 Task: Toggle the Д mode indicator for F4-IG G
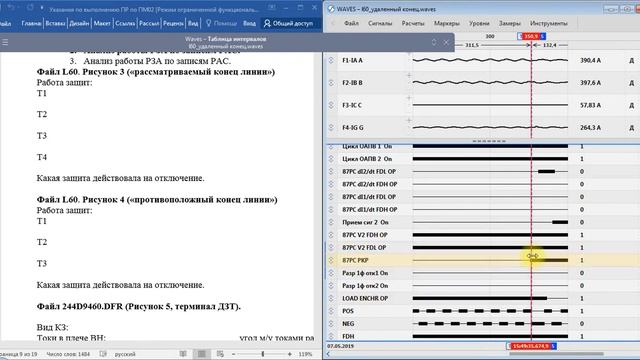[631, 128]
